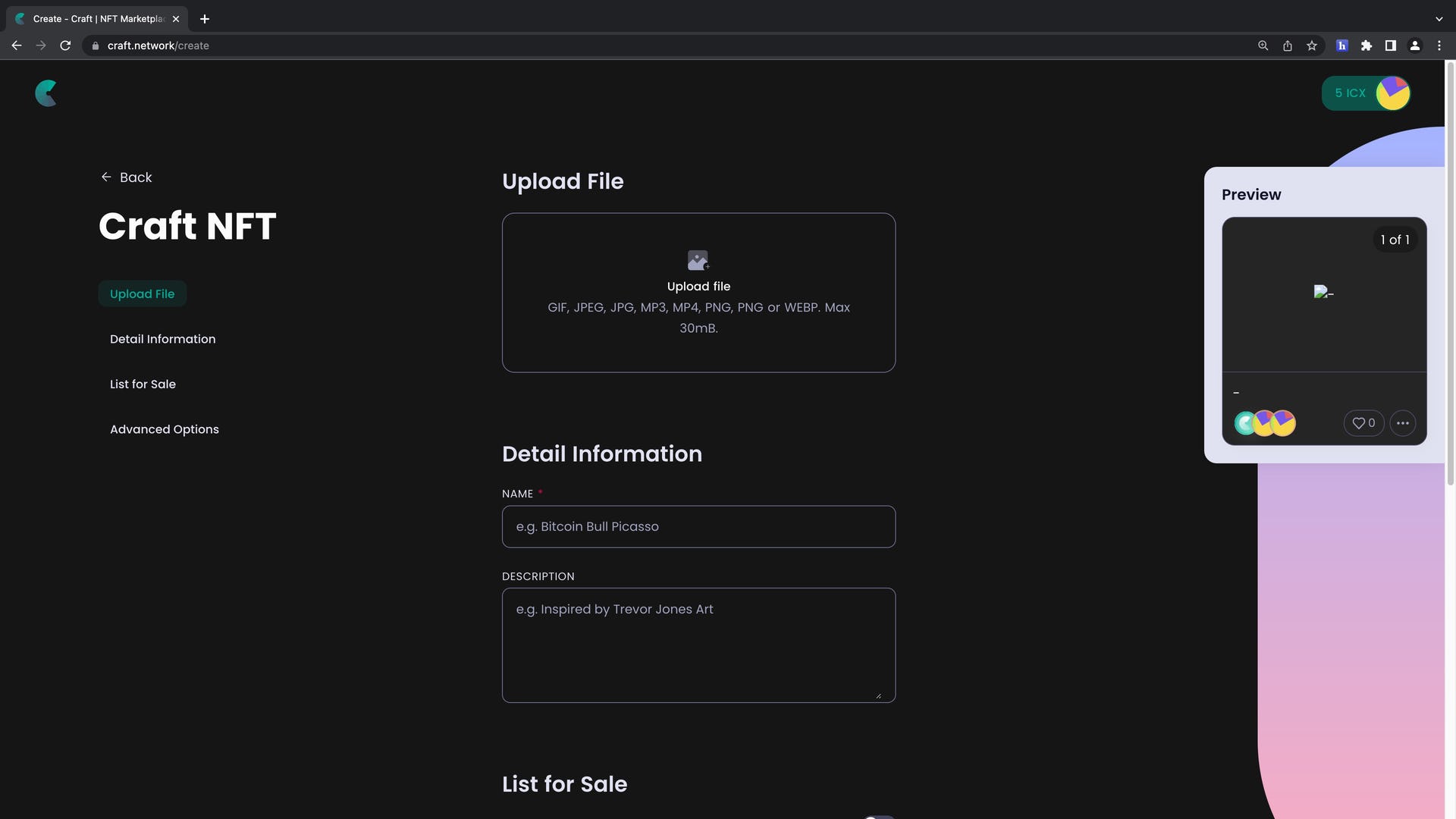Click the Back arrow link
Screen dimensions: 1456x819
point(127,177)
